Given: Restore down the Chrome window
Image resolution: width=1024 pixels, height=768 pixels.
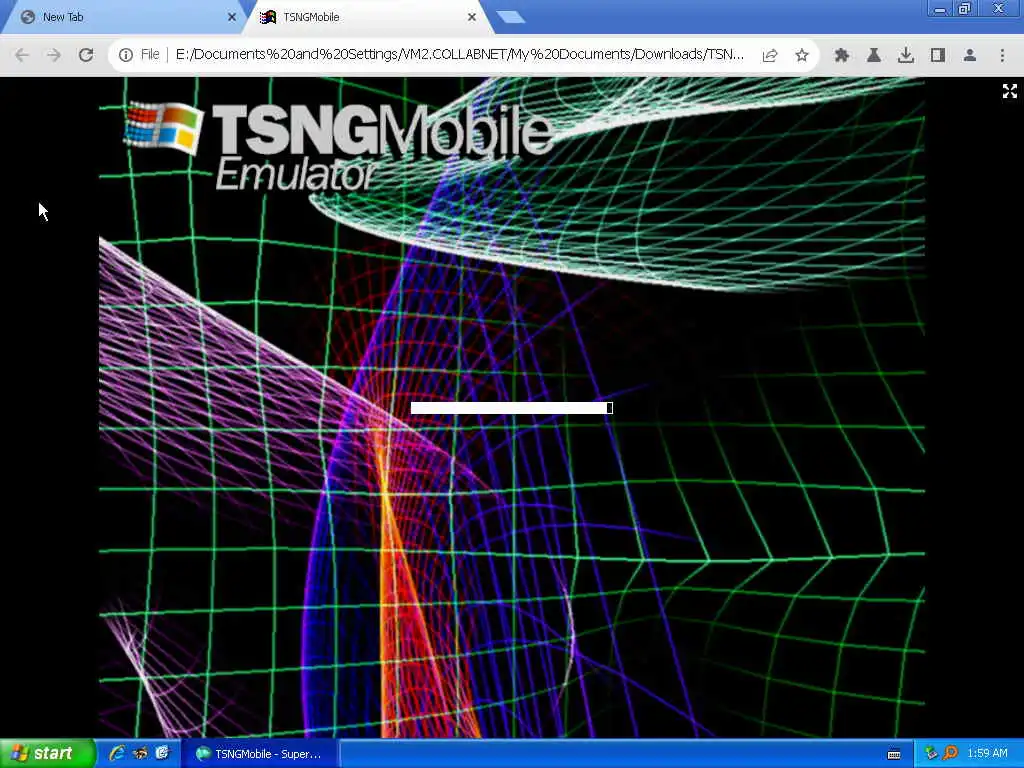Looking at the screenshot, I should click(x=965, y=8).
